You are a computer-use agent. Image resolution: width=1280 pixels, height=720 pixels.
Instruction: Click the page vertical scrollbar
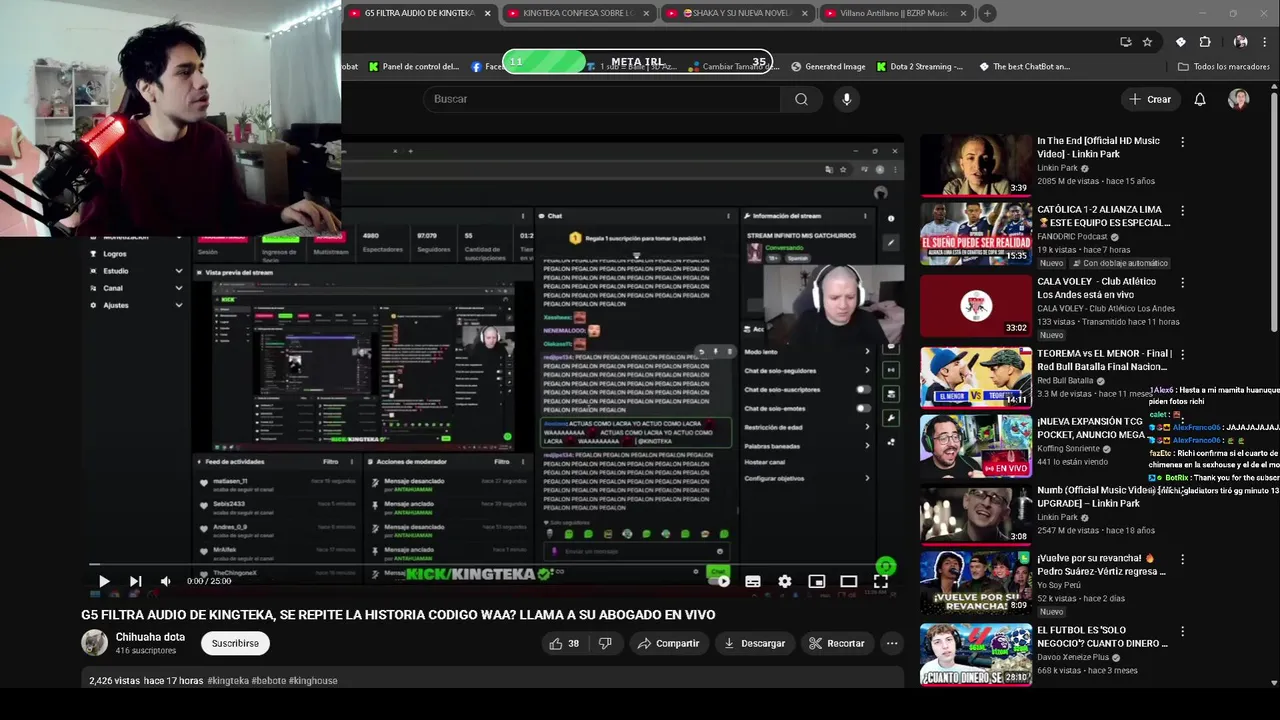tap(1274, 210)
